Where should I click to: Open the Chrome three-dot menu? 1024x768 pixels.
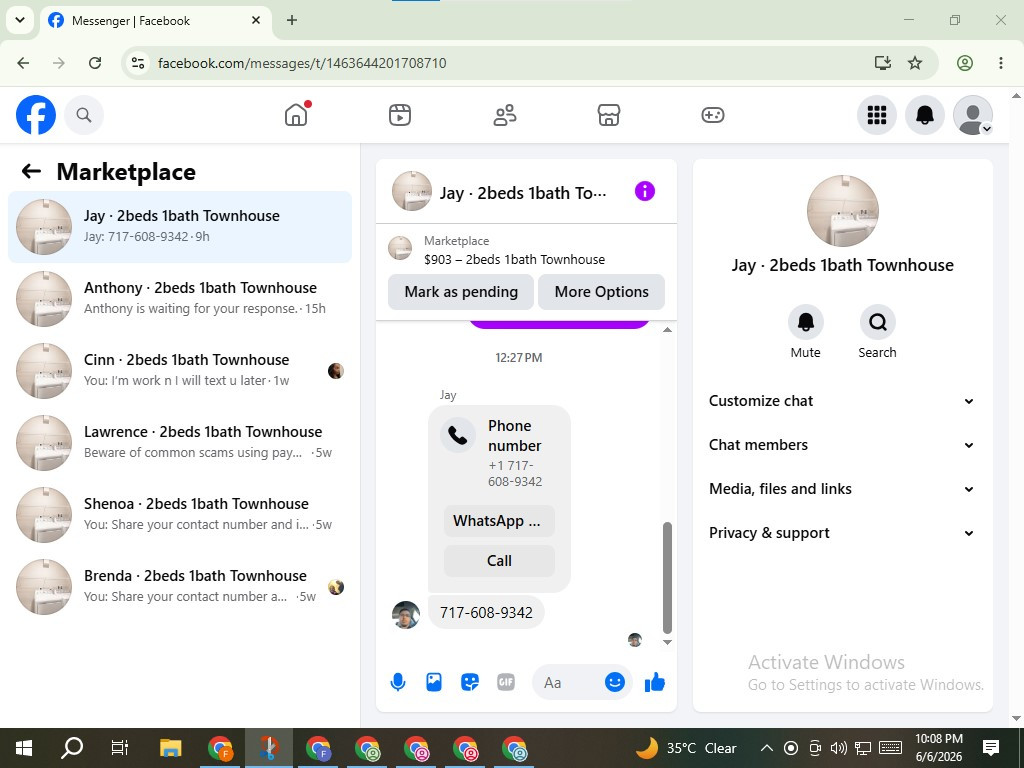[x=1000, y=63]
